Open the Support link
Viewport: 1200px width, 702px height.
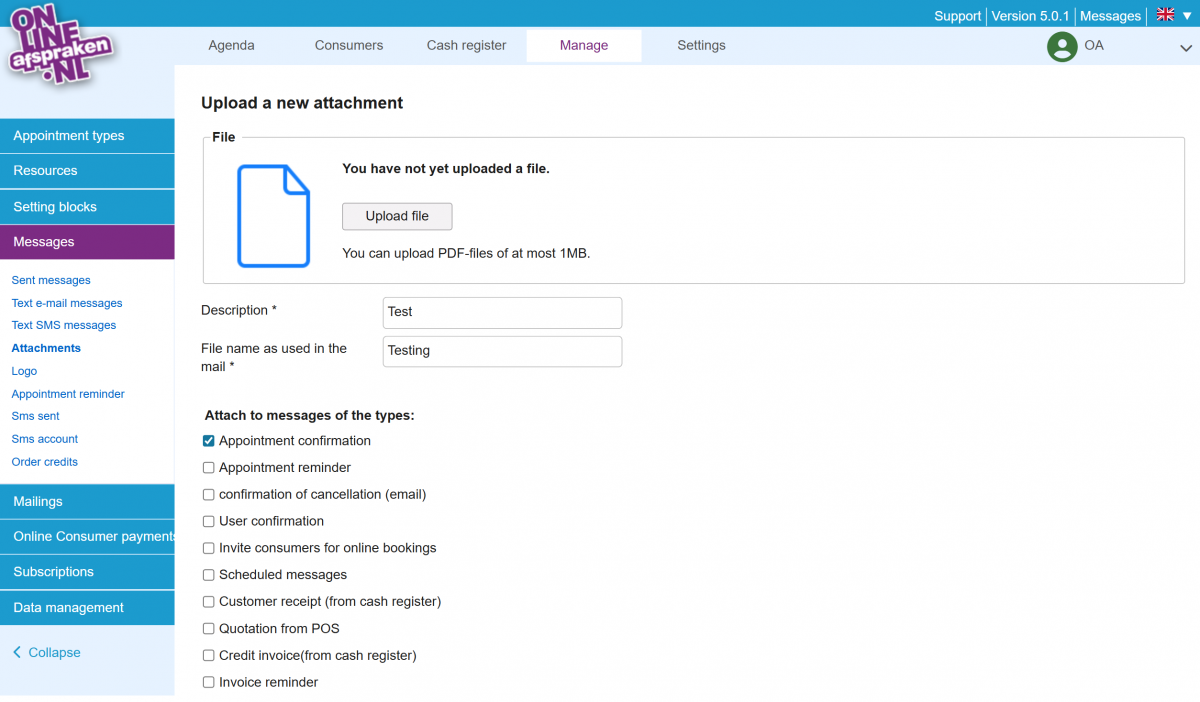click(957, 16)
